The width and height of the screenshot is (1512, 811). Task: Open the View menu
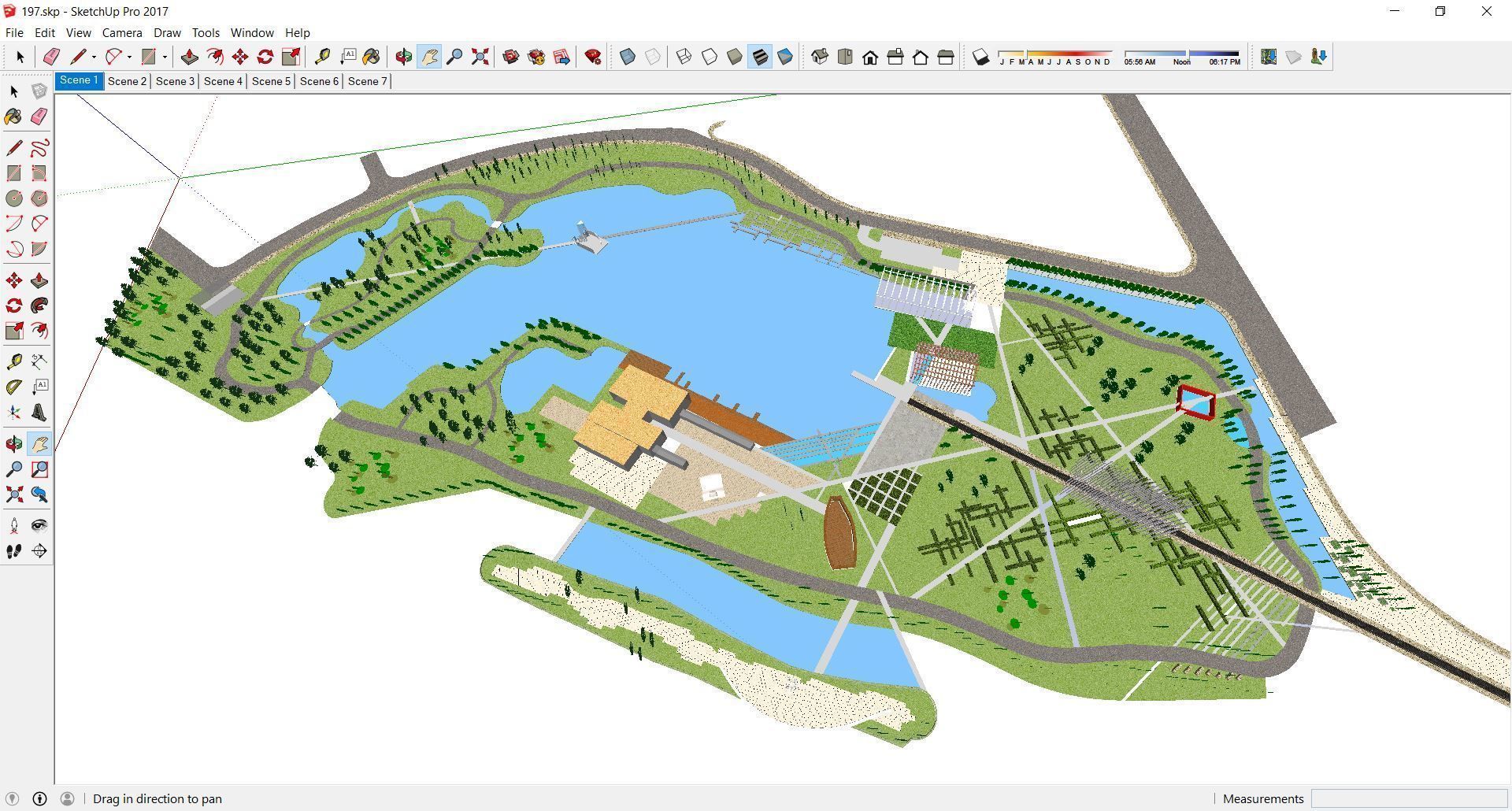[x=78, y=33]
